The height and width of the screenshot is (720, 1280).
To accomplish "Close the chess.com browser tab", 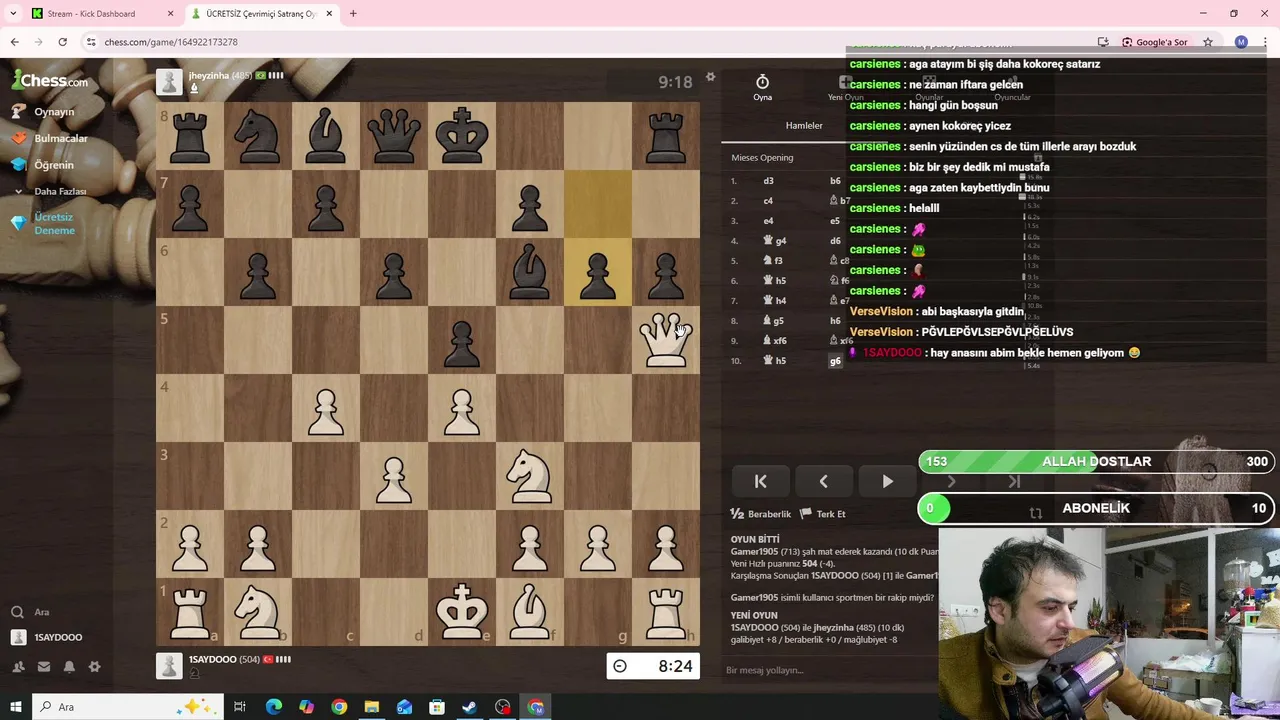I will [x=328, y=14].
